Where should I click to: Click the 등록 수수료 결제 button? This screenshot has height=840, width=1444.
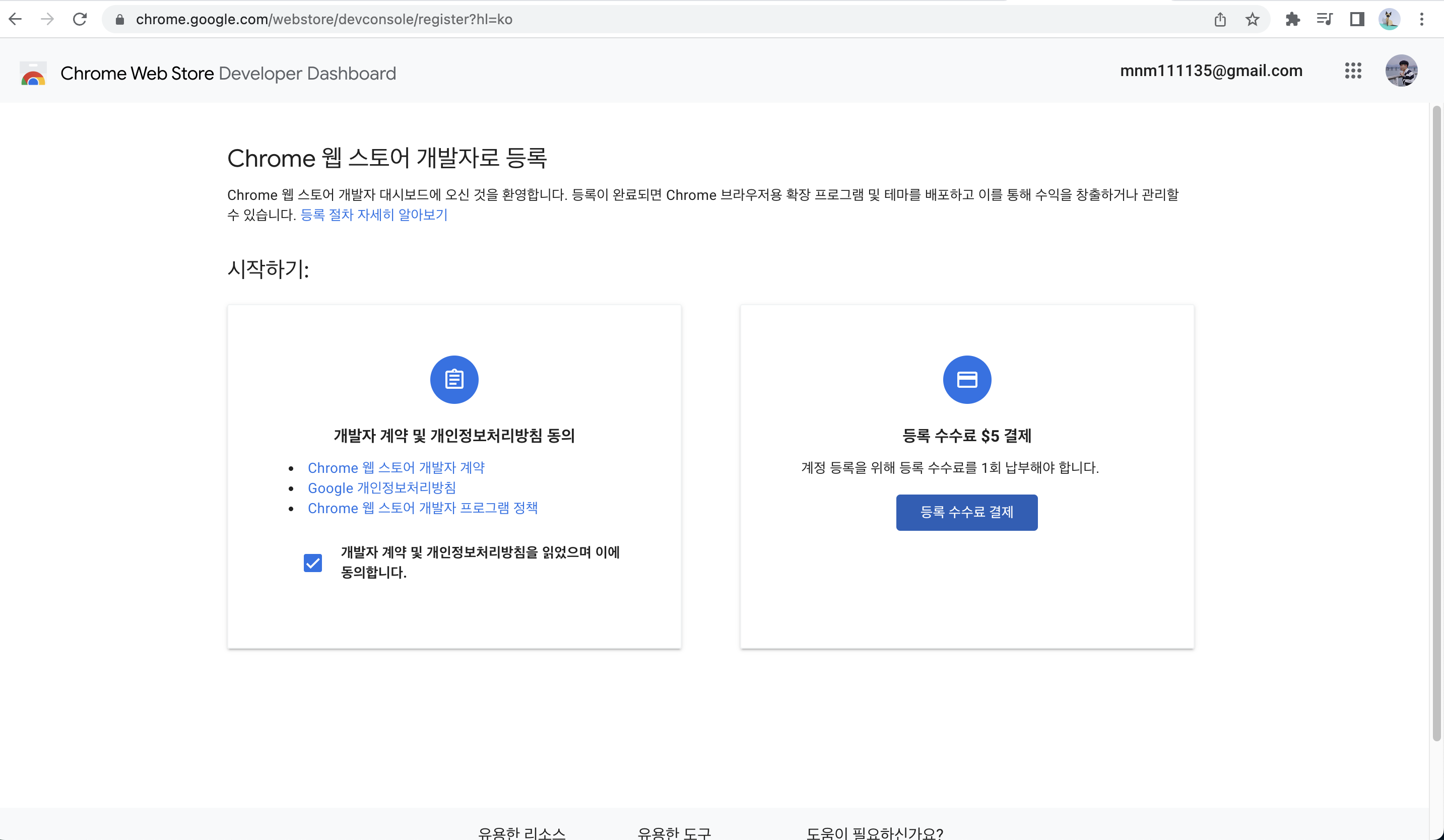pyautogui.click(x=967, y=513)
